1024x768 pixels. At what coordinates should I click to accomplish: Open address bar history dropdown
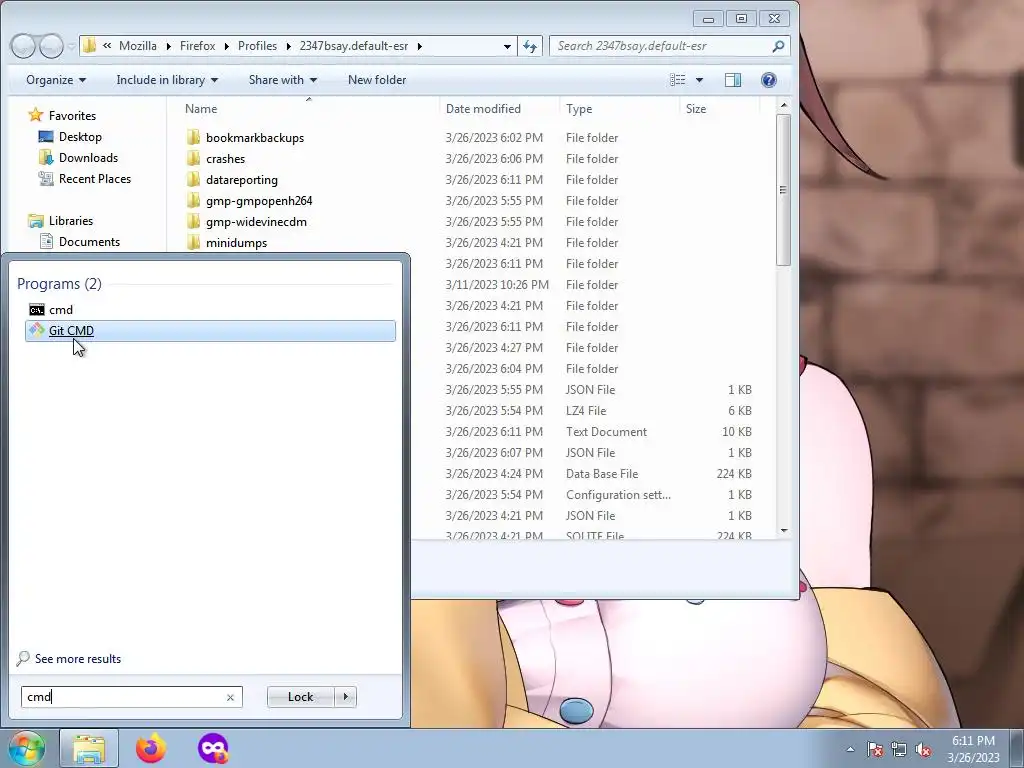click(507, 46)
